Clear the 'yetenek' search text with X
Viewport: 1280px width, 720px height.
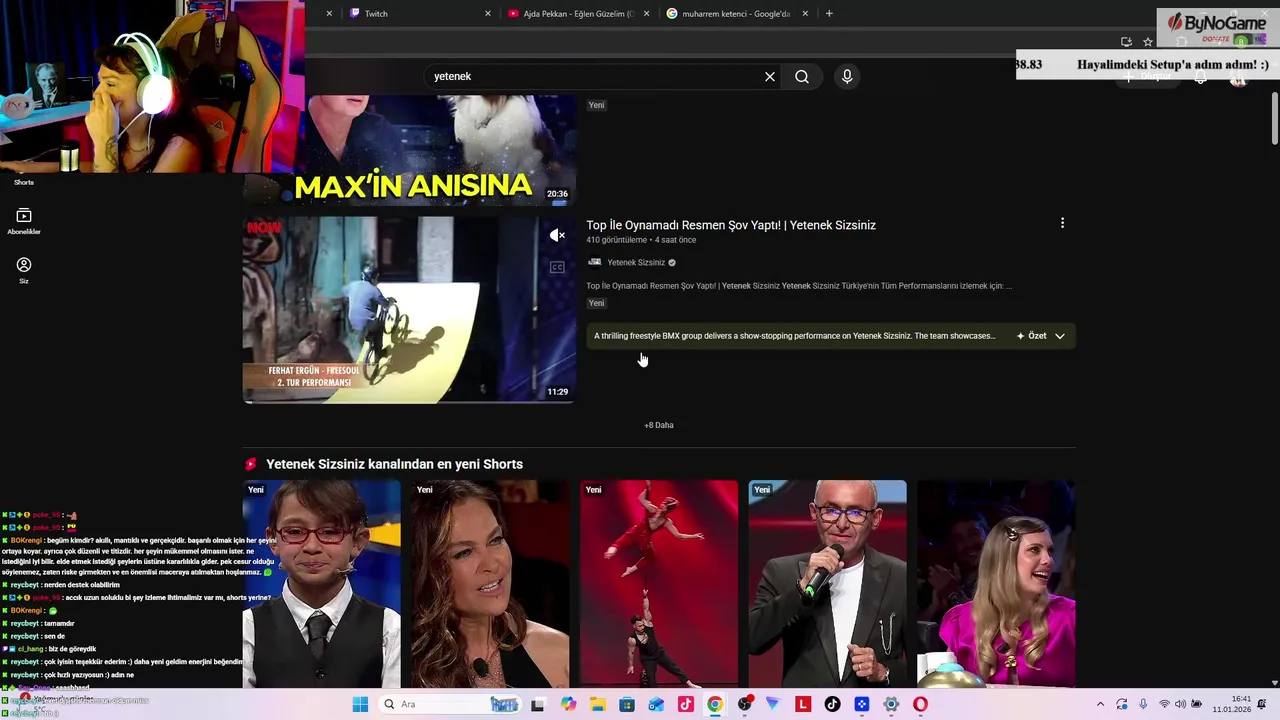click(x=770, y=77)
